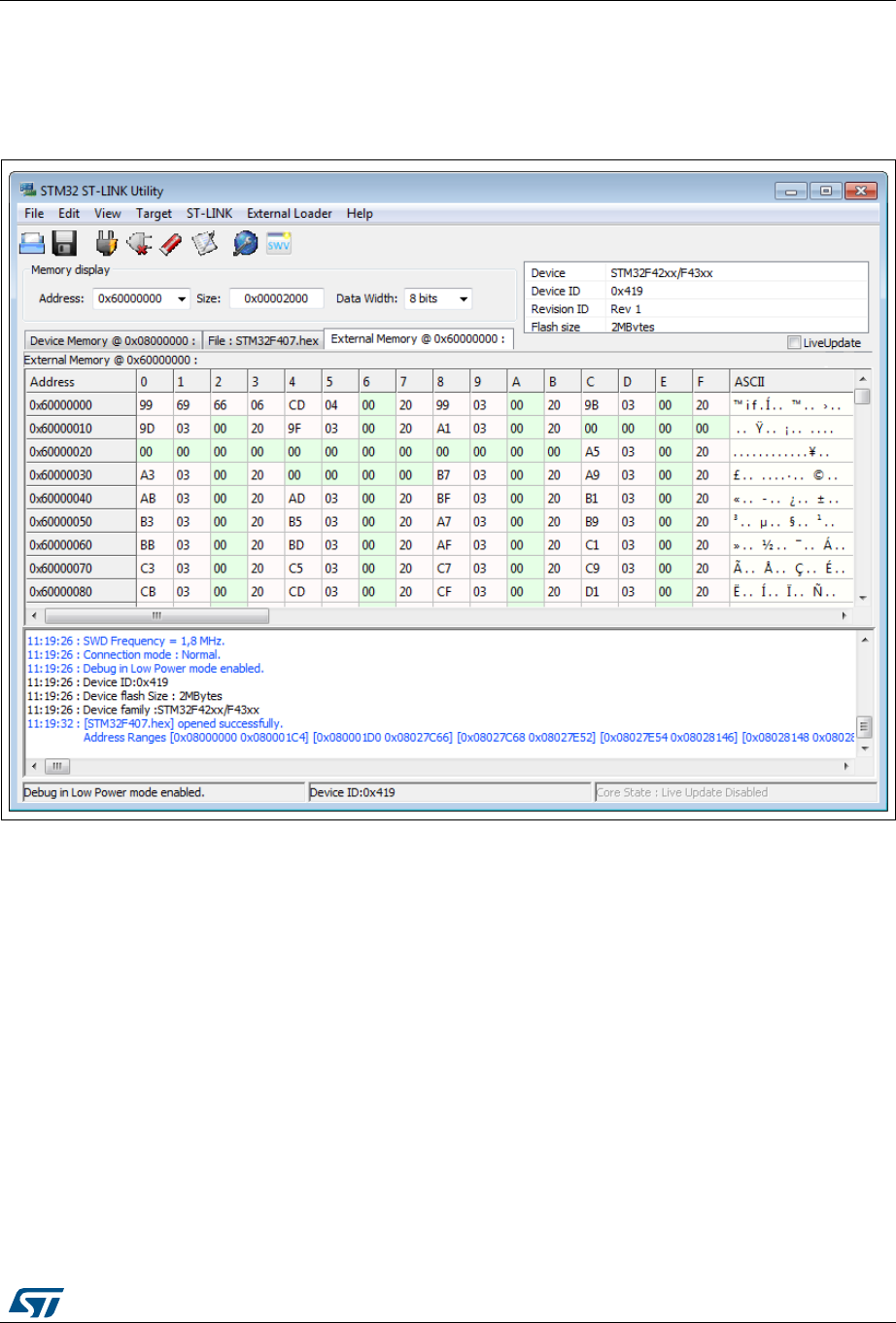Click cell B5 in row 0x60000050
Screen dimensions: 896x1323
pyautogui.click(x=302, y=521)
